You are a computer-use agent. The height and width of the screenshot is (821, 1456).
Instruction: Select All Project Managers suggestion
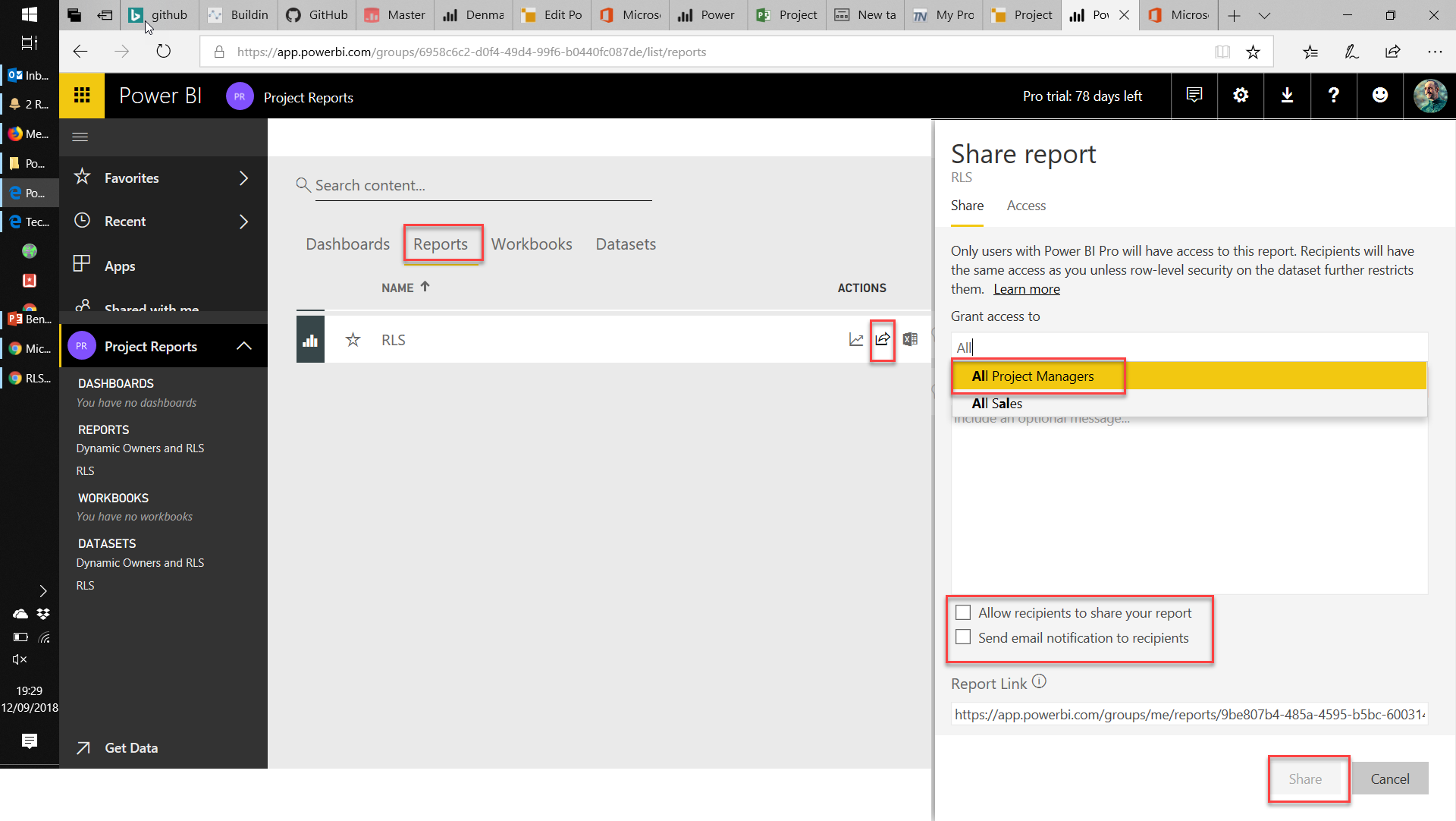[1189, 376]
